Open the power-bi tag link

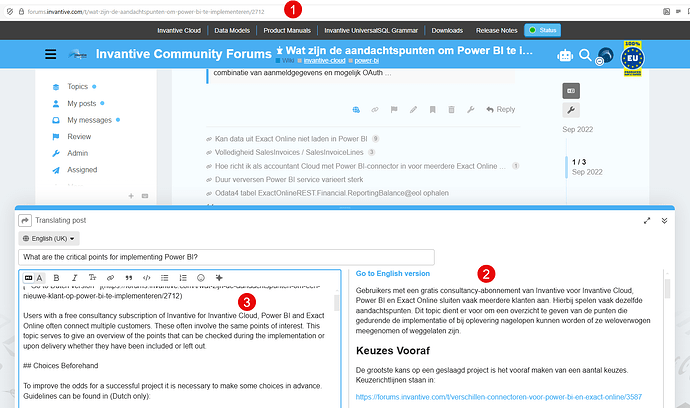[367, 61]
